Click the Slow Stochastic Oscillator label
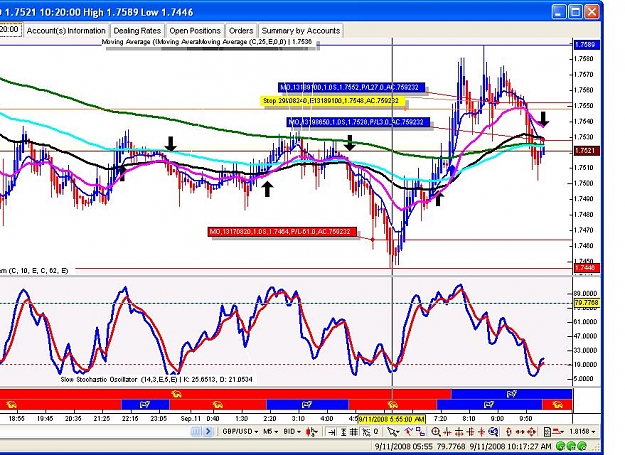The image size is (625, 455). (157, 380)
